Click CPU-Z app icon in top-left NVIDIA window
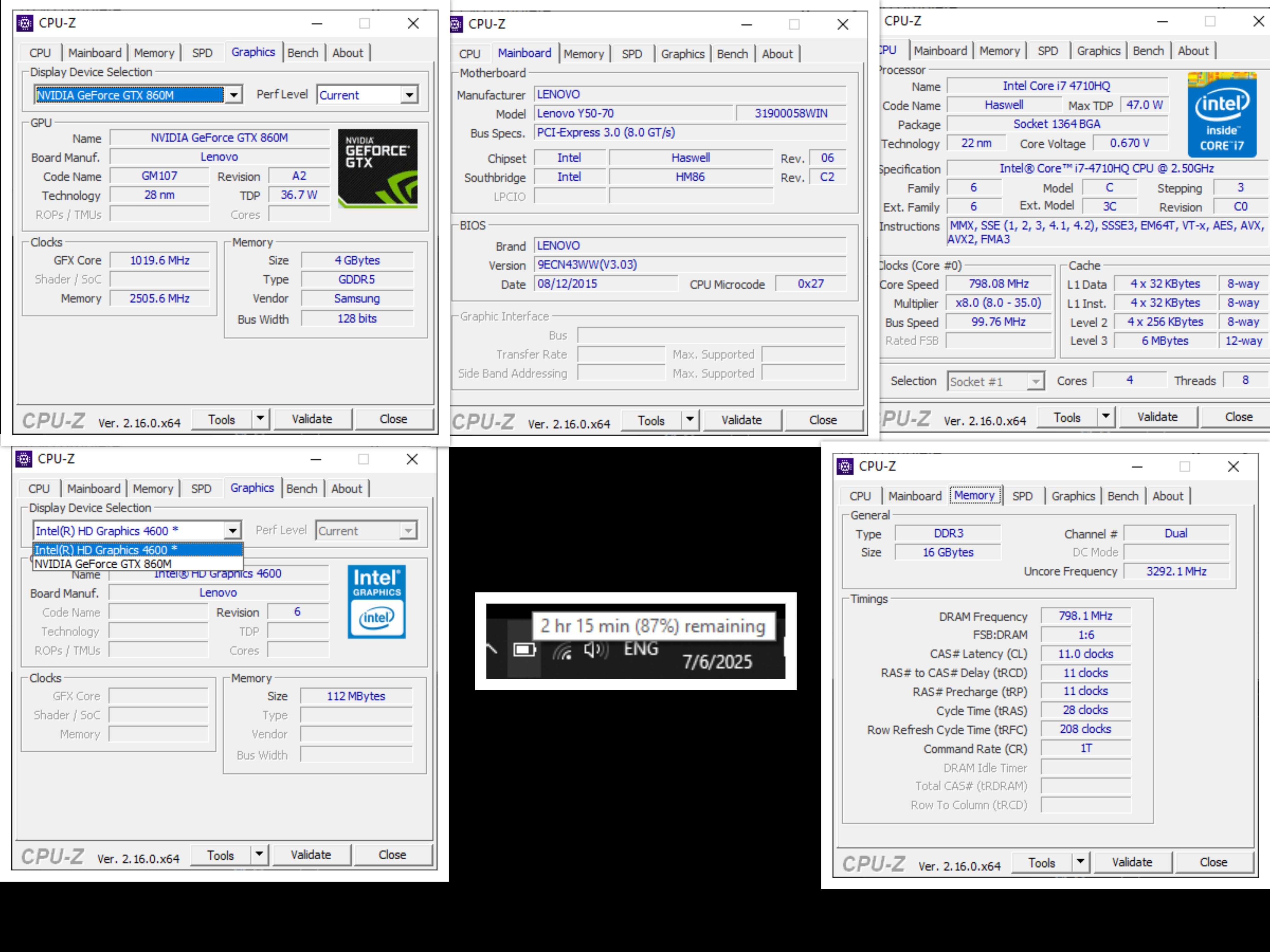The width and height of the screenshot is (1270, 952). pyautogui.click(x=25, y=23)
